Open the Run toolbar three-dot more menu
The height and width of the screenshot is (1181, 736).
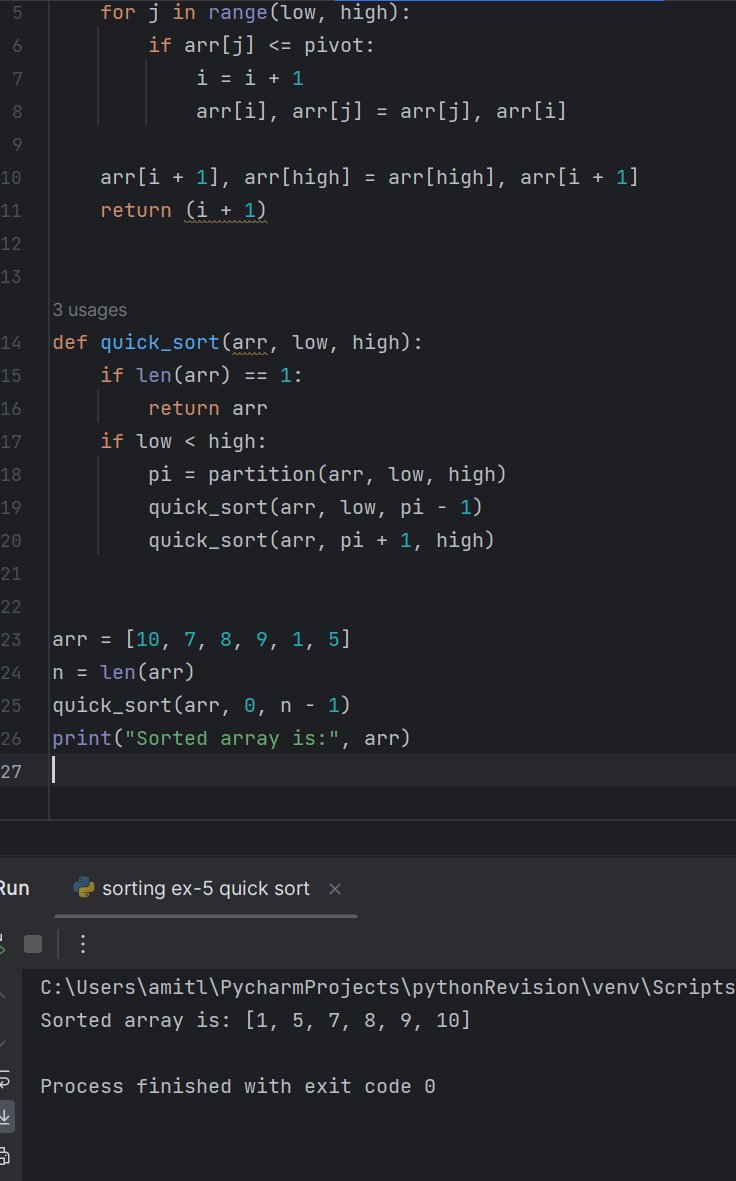pos(83,944)
